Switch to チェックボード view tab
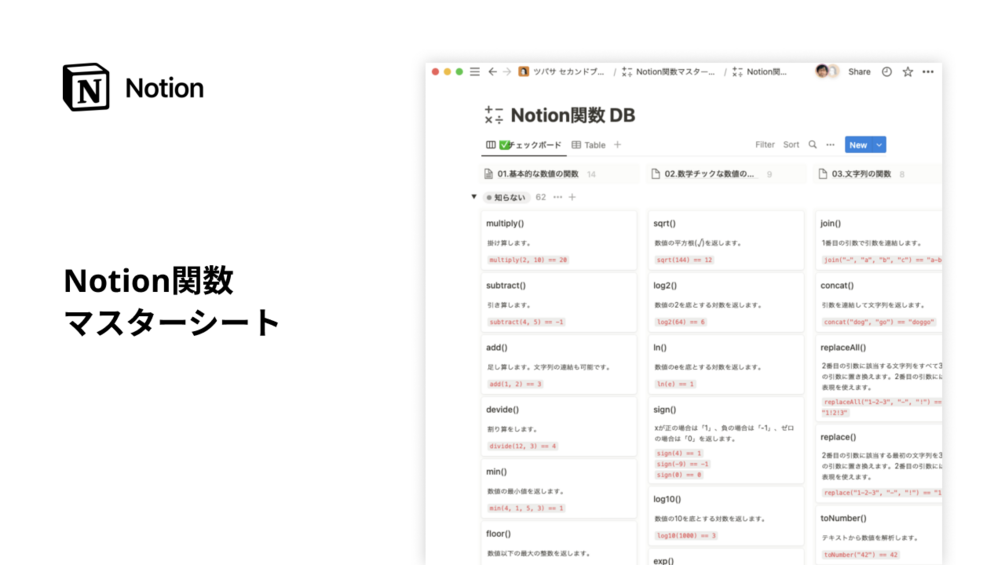The height and width of the screenshot is (565, 1005). tap(523, 145)
